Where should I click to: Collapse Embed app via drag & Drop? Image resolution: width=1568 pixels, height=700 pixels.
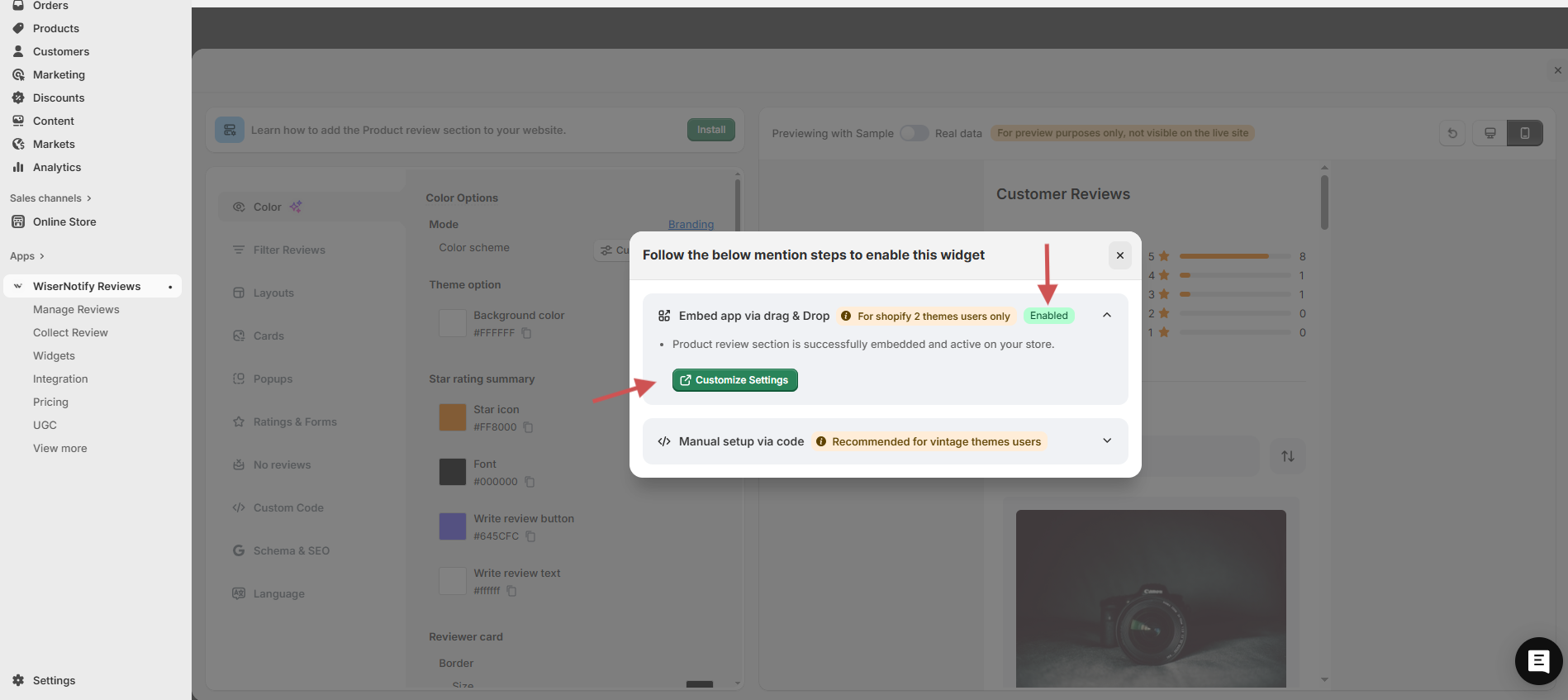(1106, 315)
